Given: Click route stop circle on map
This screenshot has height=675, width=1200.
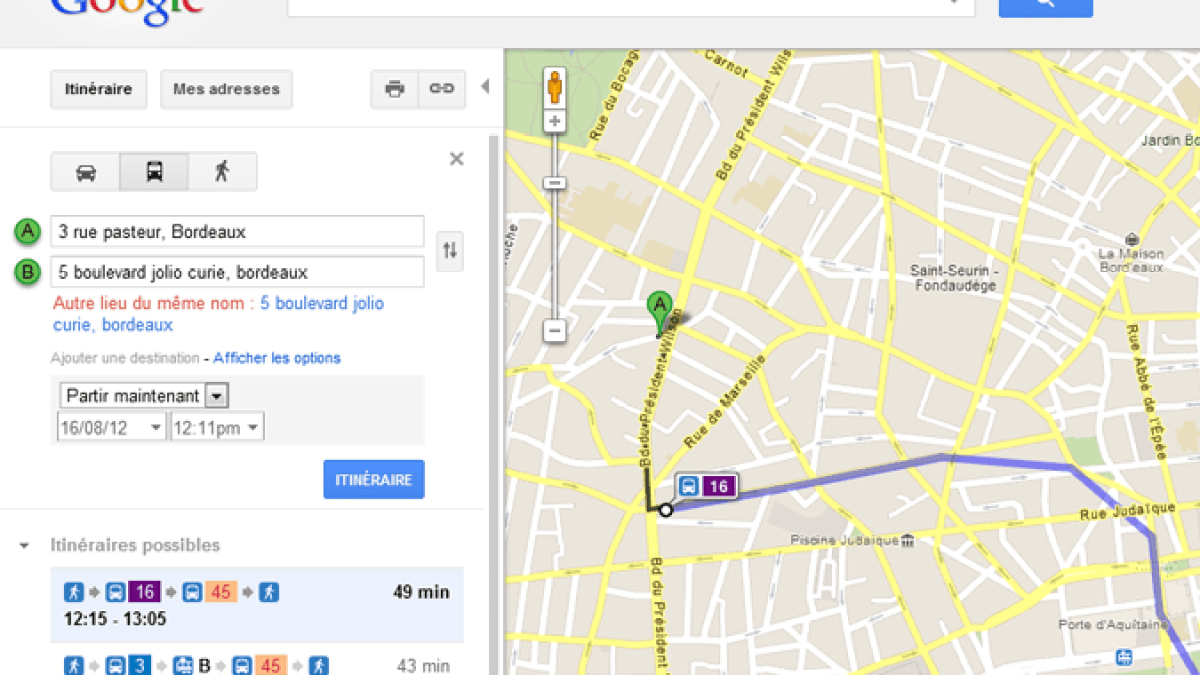Looking at the screenshot, I should [x=666, y=510].
